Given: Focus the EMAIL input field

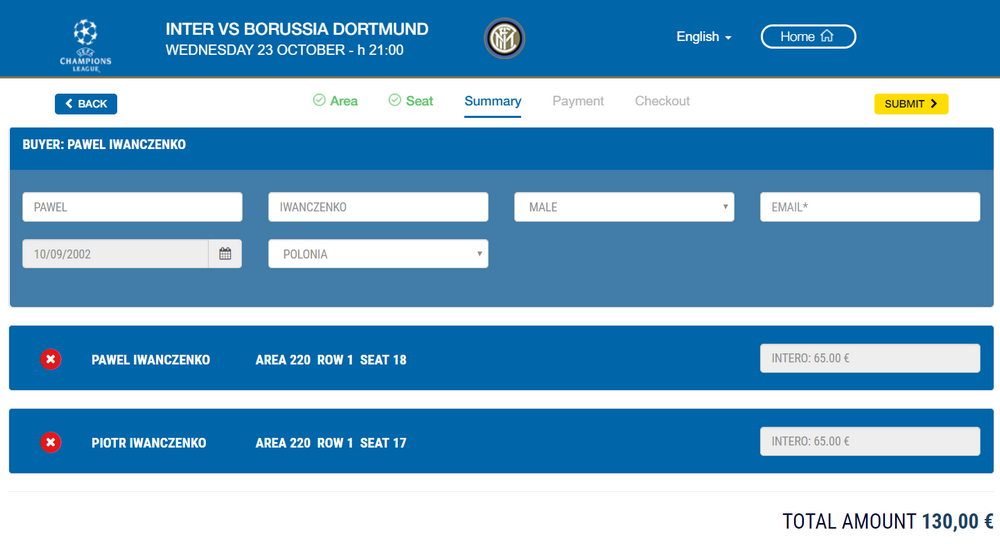Looking at the screenshot, I should tap(870, 207).
